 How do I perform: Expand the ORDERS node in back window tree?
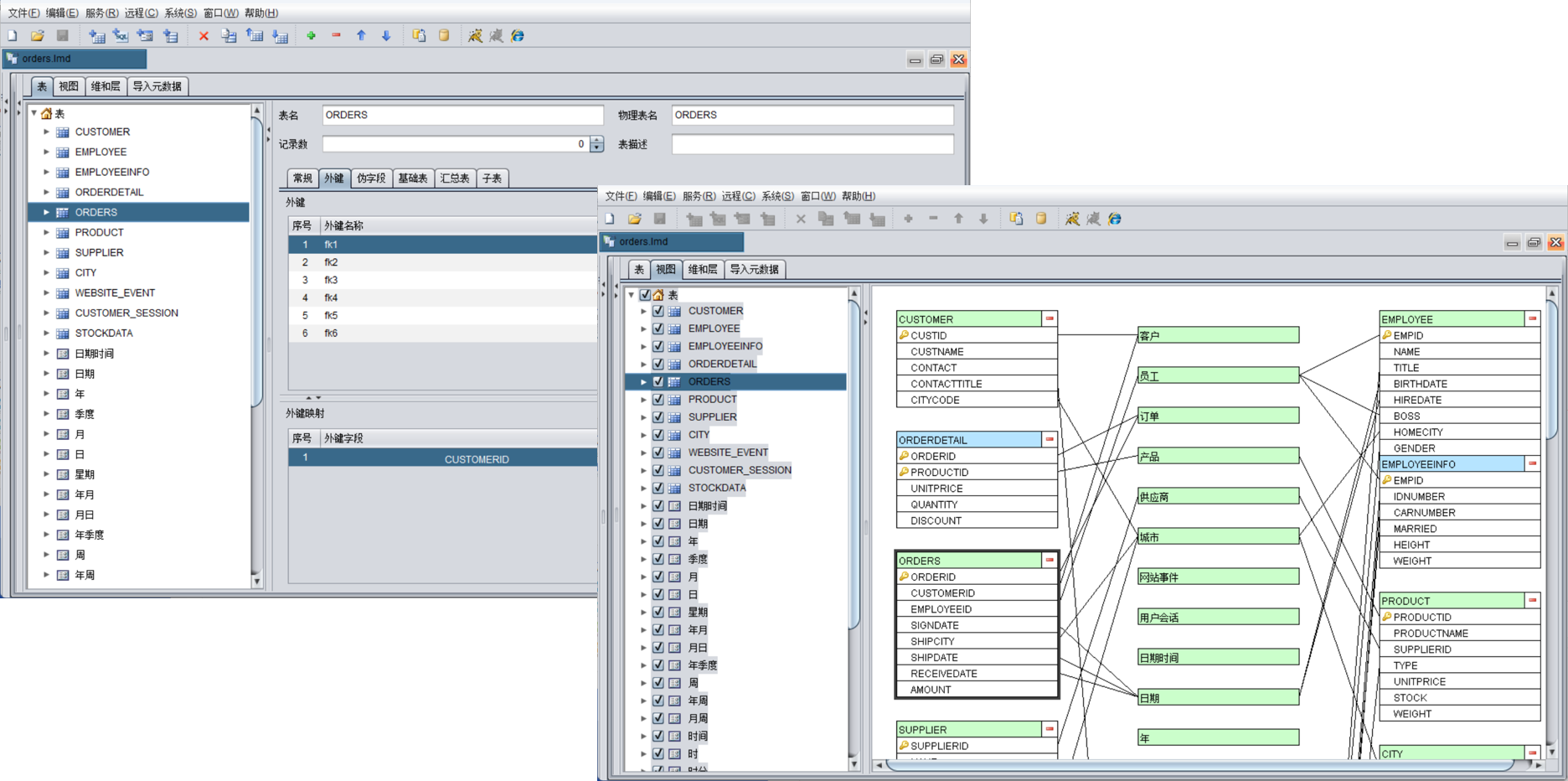coord(46,212)
